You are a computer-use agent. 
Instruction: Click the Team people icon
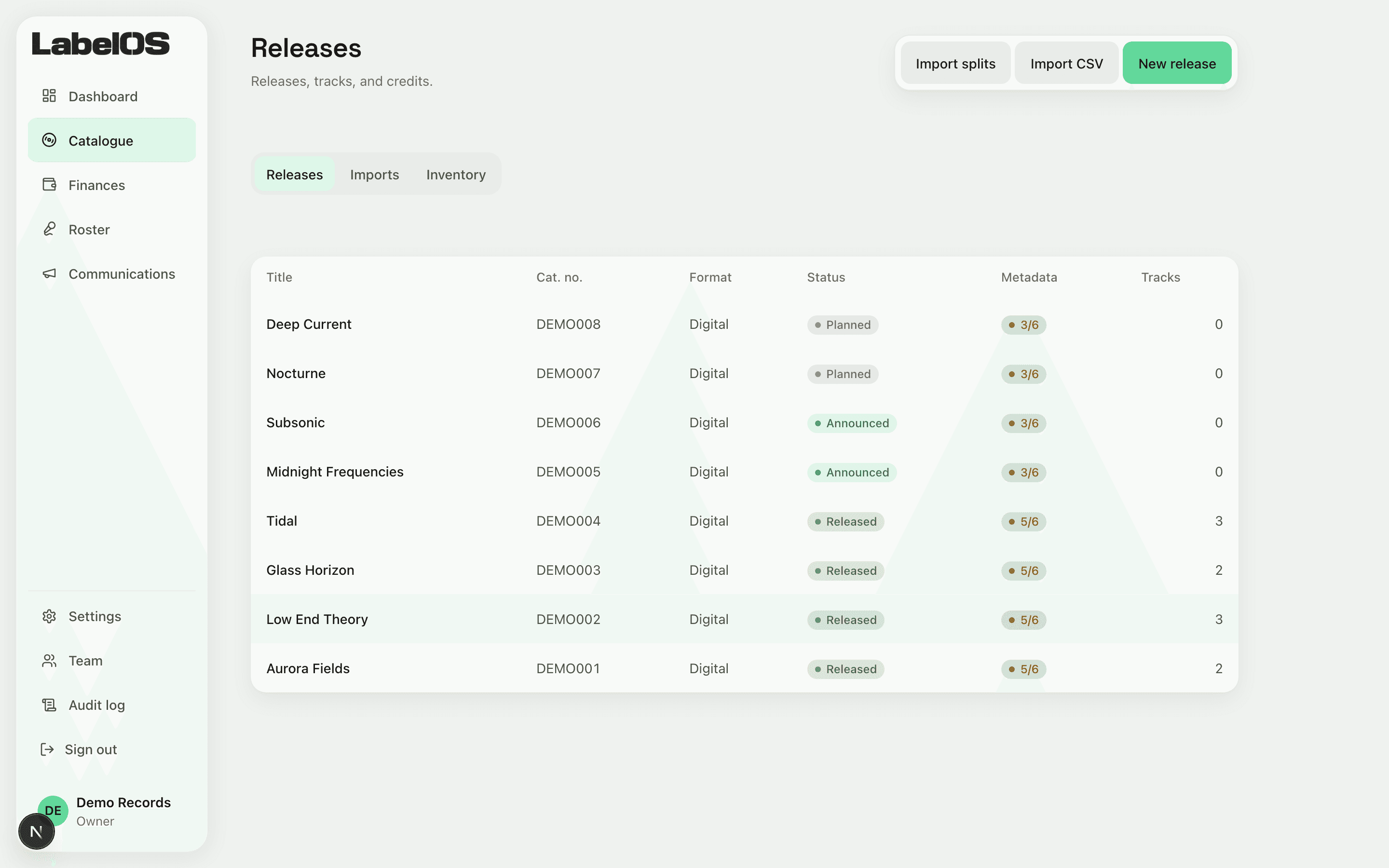click(49, 661)
